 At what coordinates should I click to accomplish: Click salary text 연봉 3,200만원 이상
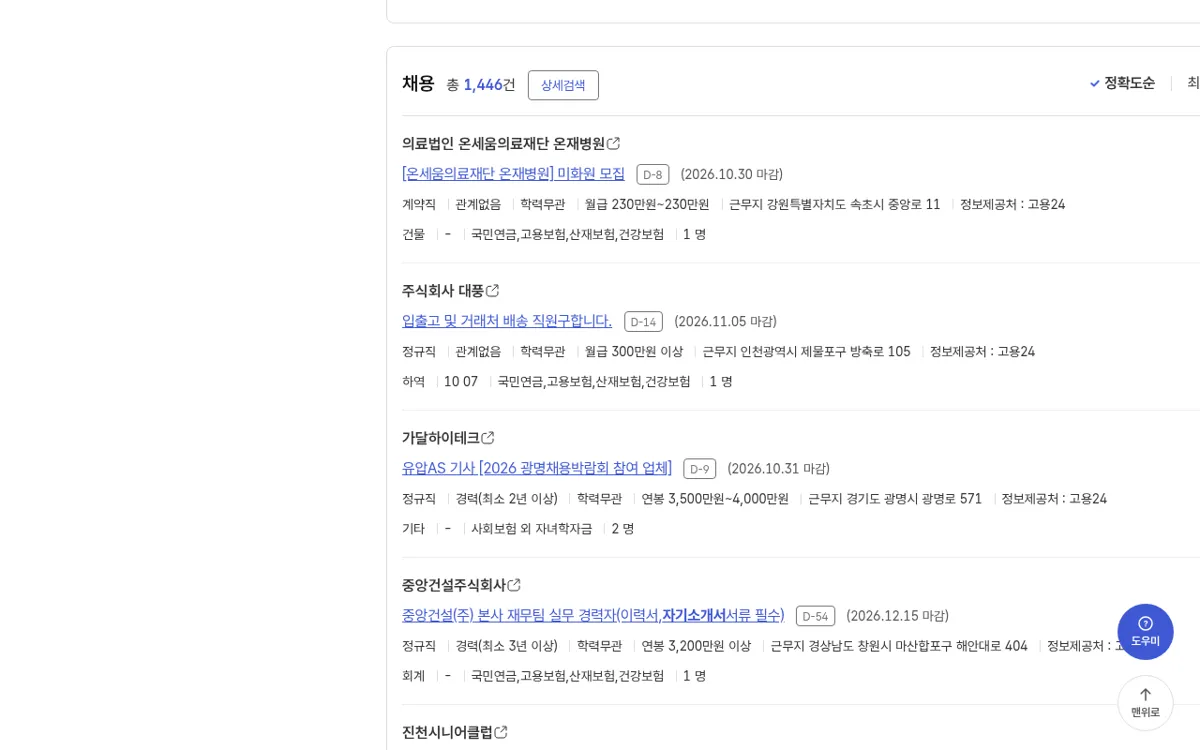[x=696, y=645]
